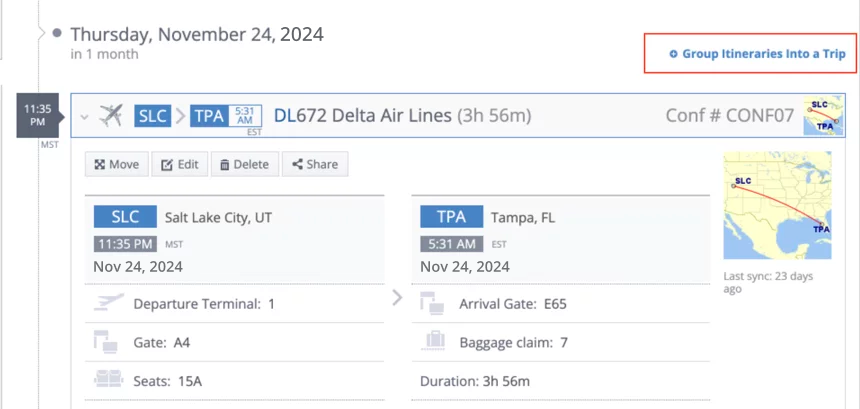Click the DL672 Delta Air Lines flight link
Image resolution: width=860 pixels, height=409 pixels.
pos(362,116)
